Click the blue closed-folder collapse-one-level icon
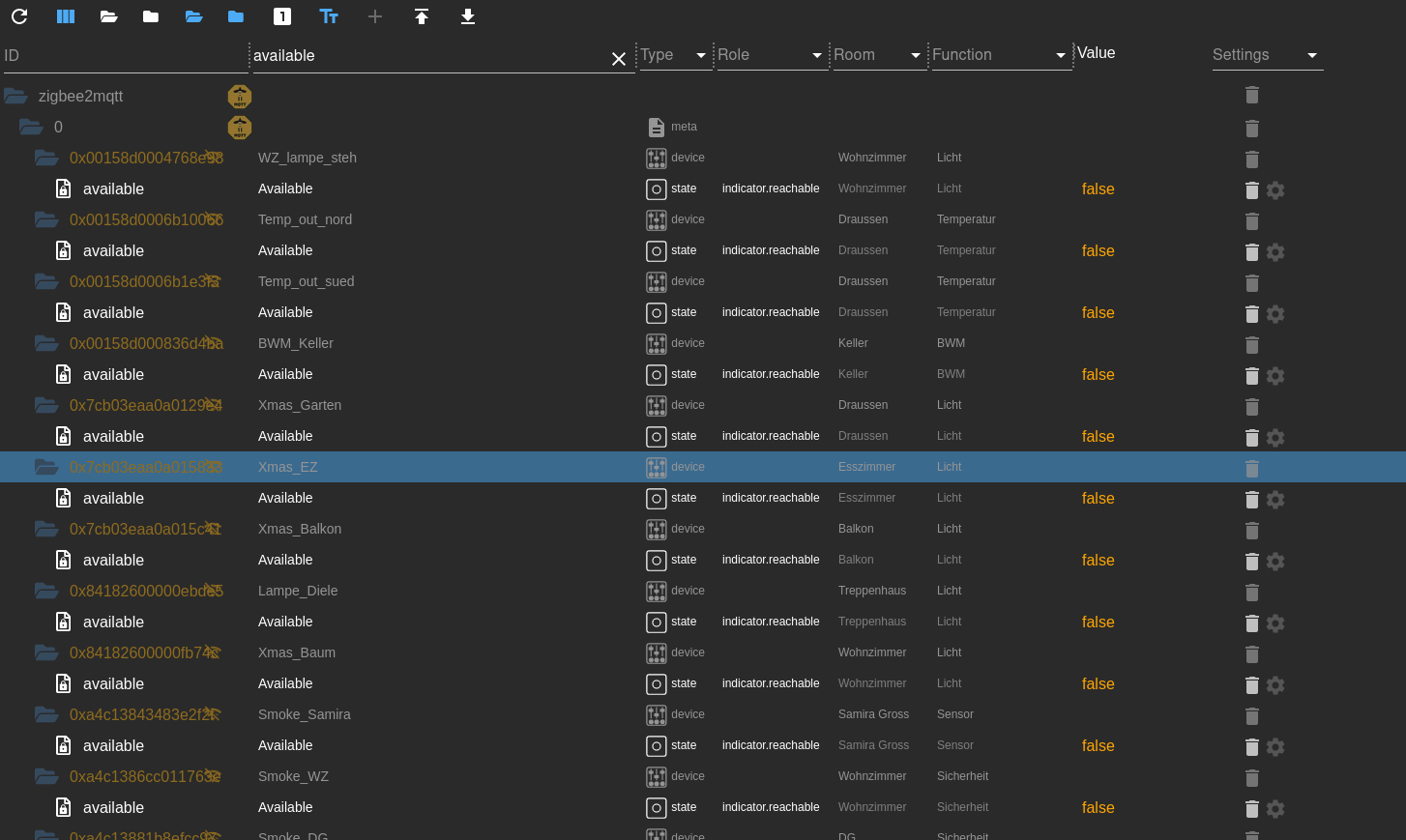This screenshot has width=1406, height=840. pos(236,16)
